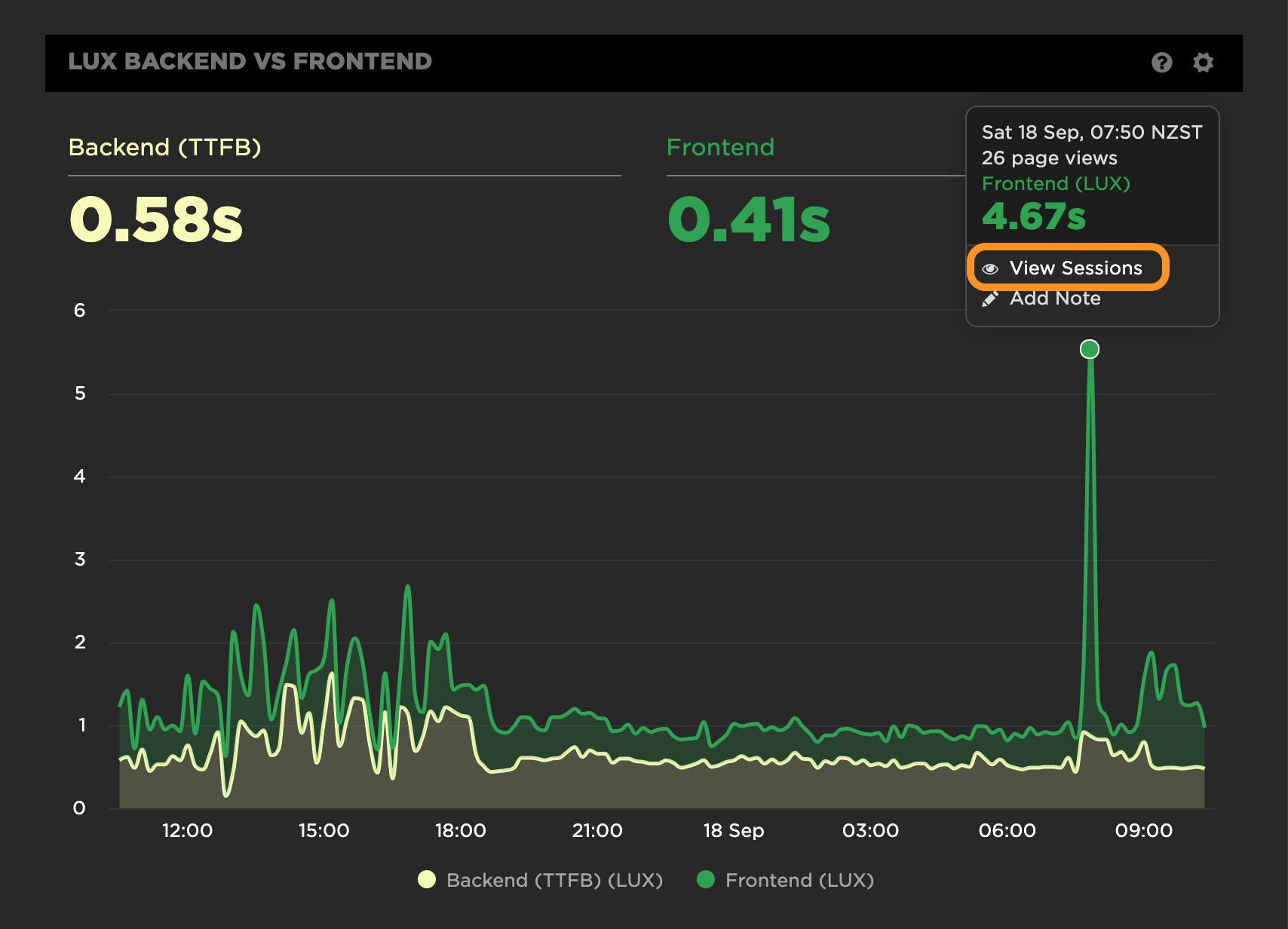Open the chart help via question mark icon
This screenshot has width=1288, height=929.
tap(1161, 63)
